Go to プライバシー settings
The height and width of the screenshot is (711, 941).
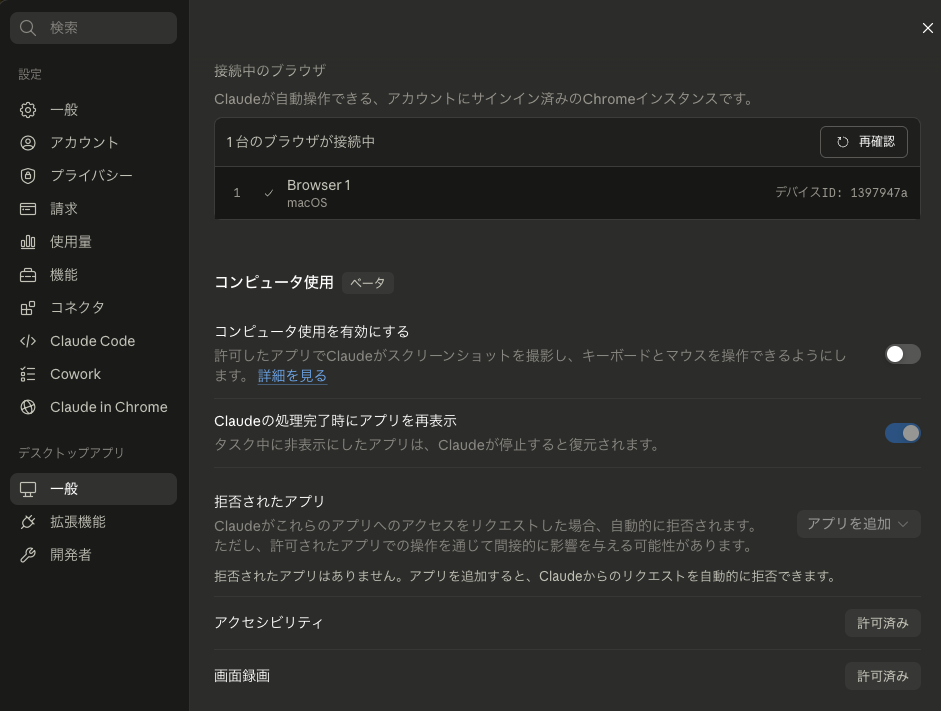[x=93, y=176]
